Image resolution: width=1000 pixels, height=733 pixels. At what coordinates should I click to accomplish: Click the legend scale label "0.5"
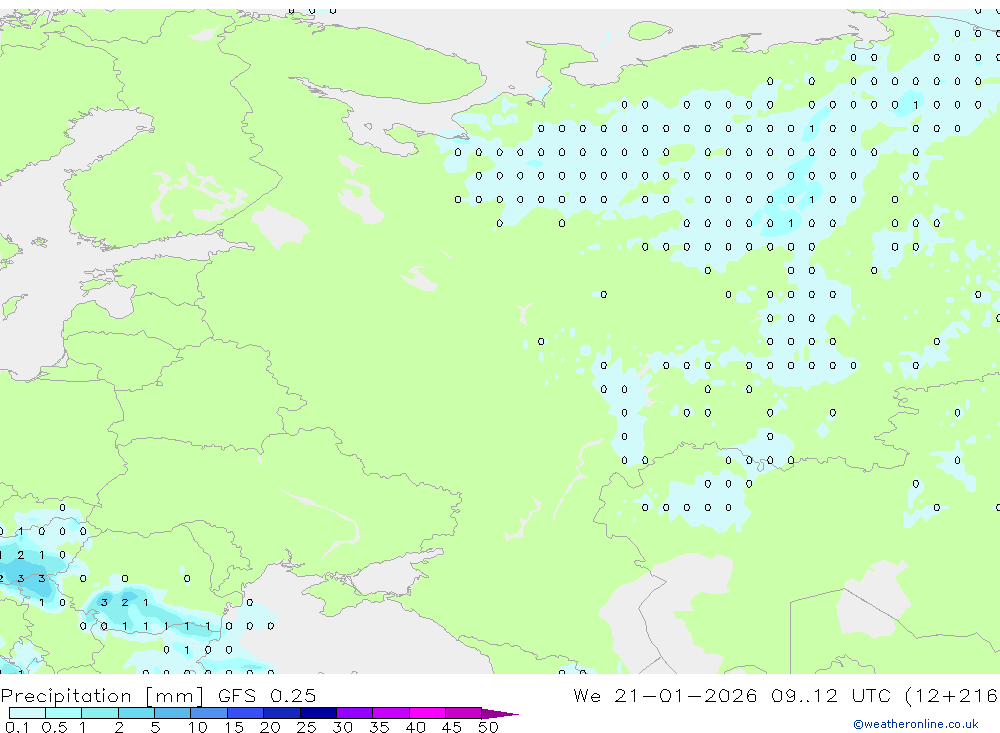(54, 727)
